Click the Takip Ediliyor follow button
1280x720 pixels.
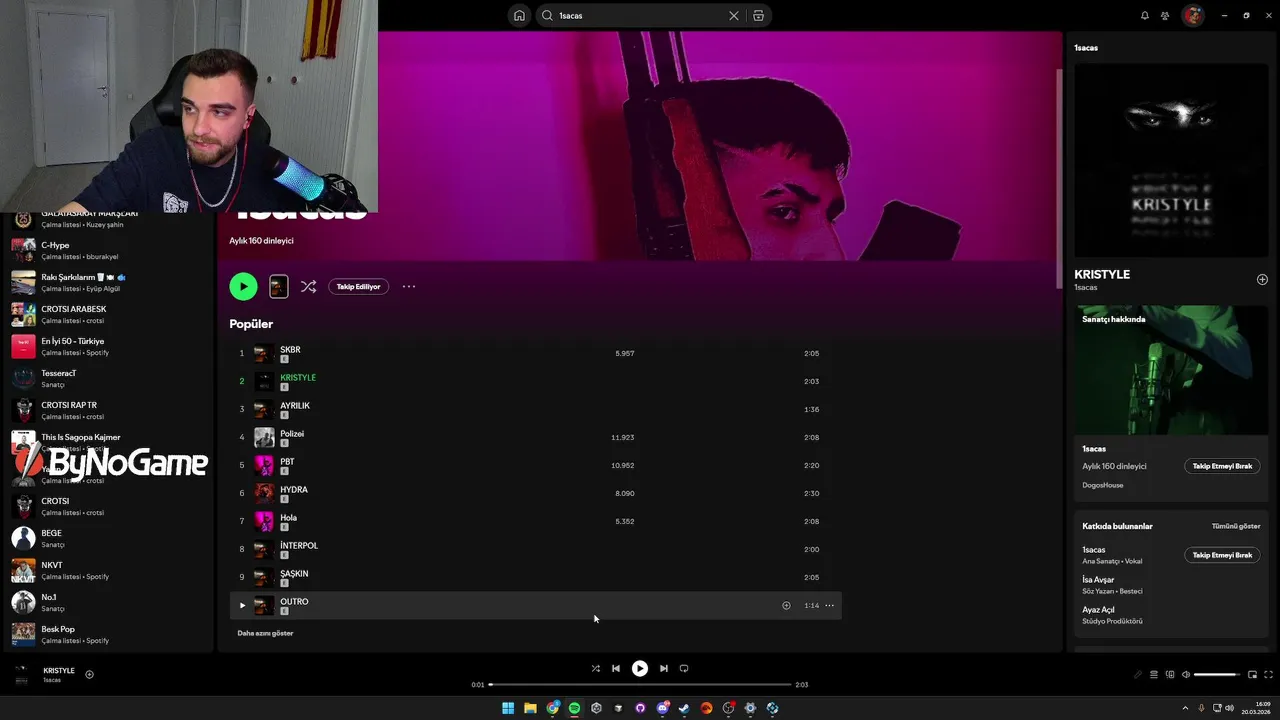[358, 286]
